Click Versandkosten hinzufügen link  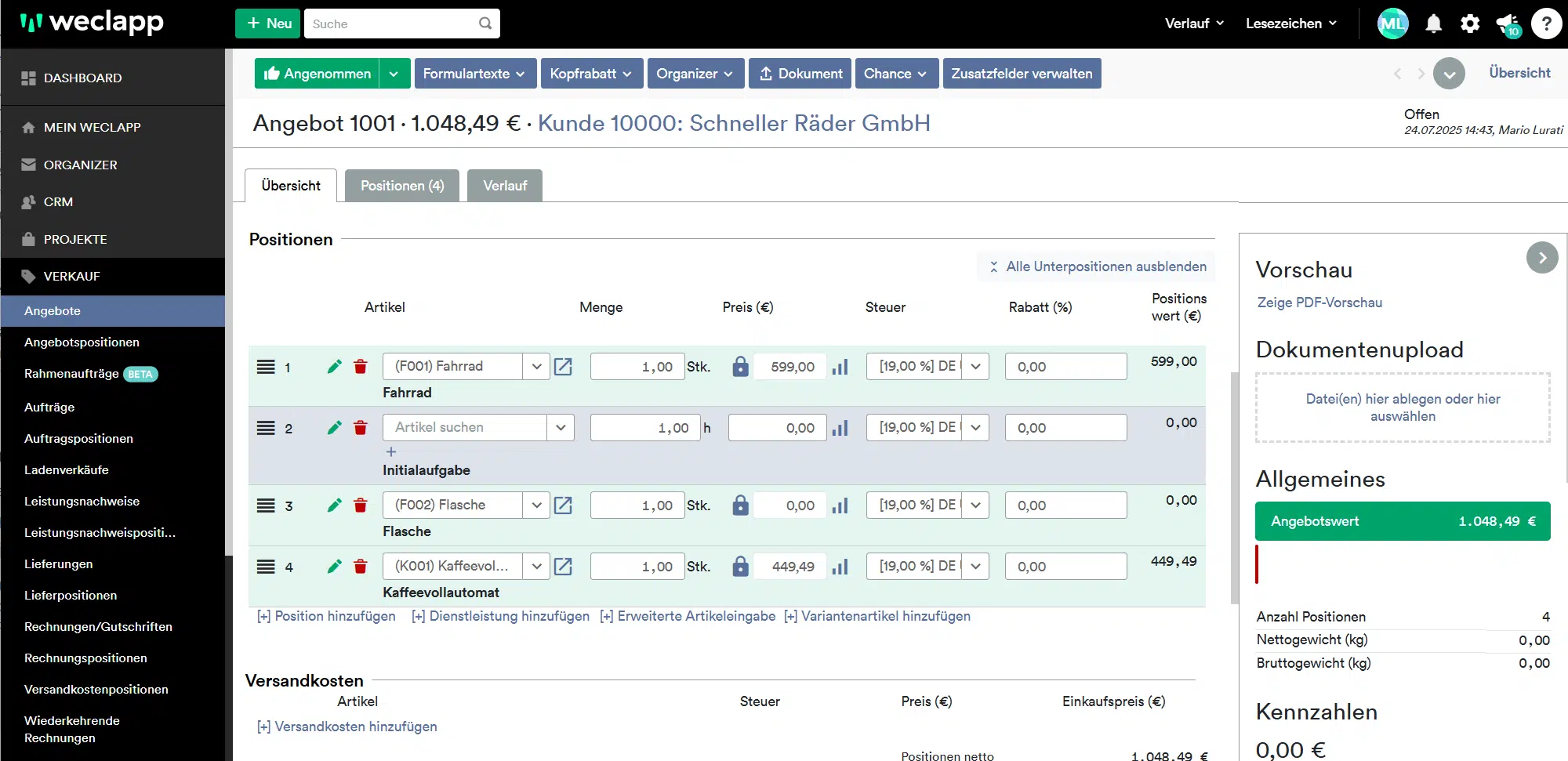(347, 727)
